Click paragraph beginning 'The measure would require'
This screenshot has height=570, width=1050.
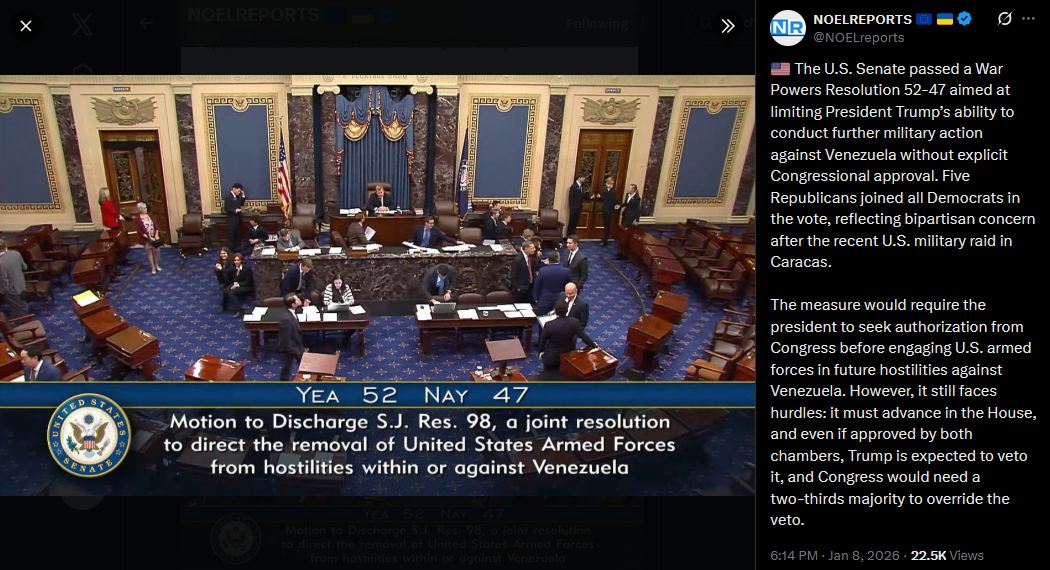[x=903, y=413]
